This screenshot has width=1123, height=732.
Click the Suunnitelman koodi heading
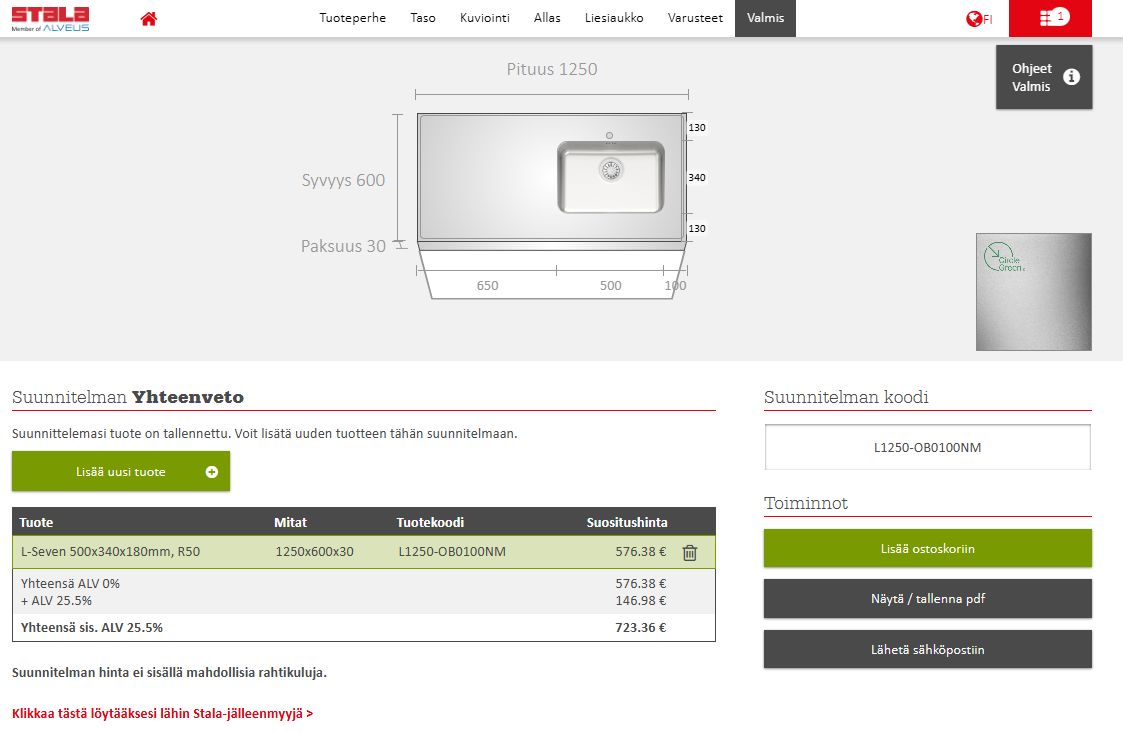[846, 397]
